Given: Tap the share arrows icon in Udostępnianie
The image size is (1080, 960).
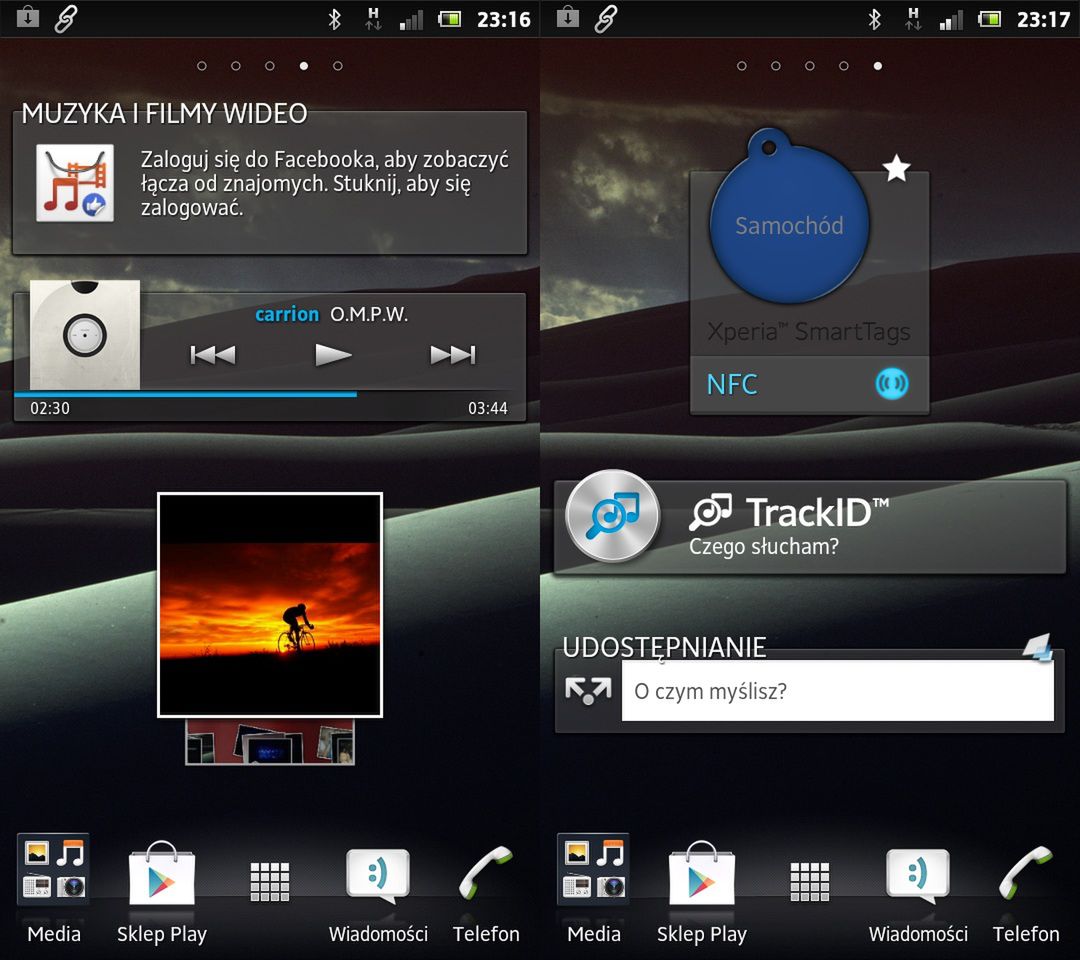Looking at the screenshot, I should [588, 691].
